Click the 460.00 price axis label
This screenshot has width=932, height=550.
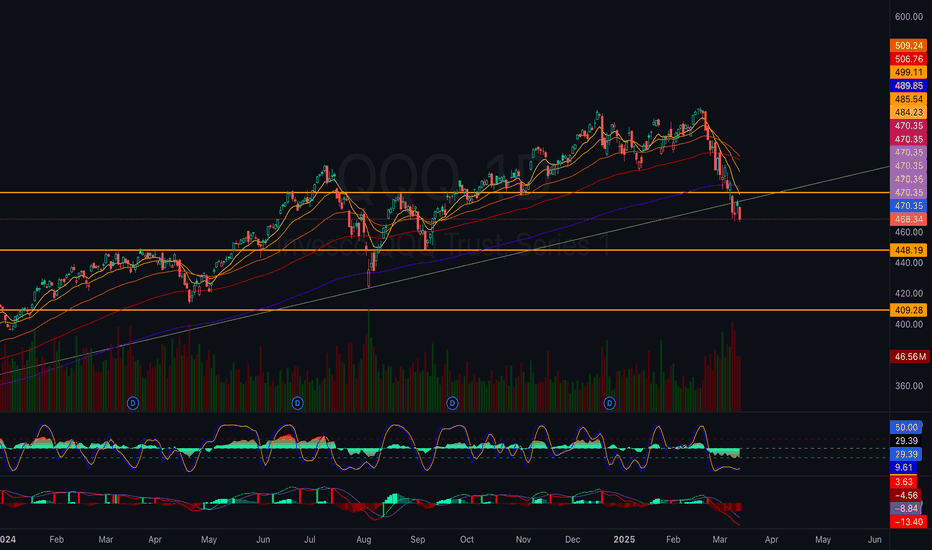pyautogui.click(x=909, y=232)
